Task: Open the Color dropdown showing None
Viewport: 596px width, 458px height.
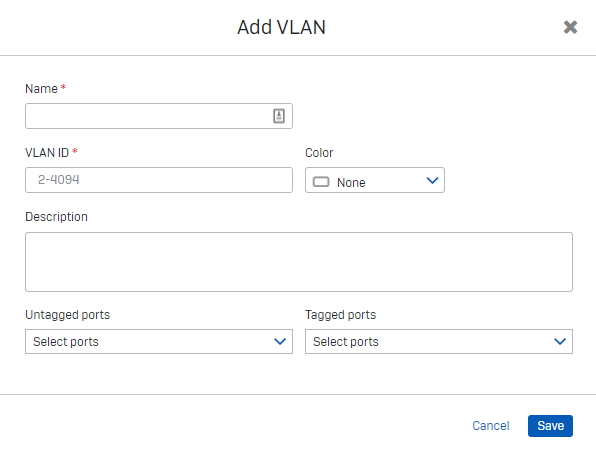Action: coord(375,180)
